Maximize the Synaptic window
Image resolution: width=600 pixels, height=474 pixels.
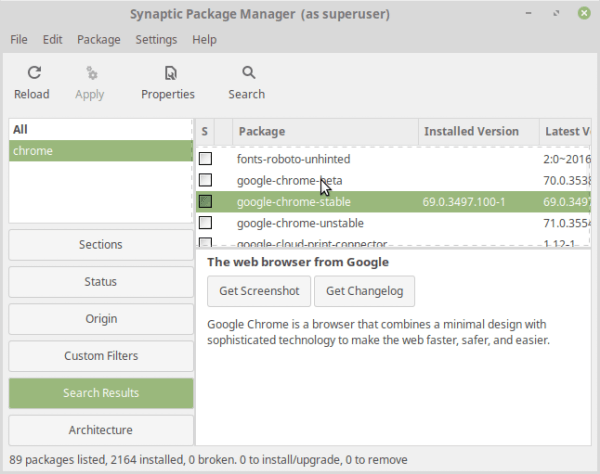(556, 13)
